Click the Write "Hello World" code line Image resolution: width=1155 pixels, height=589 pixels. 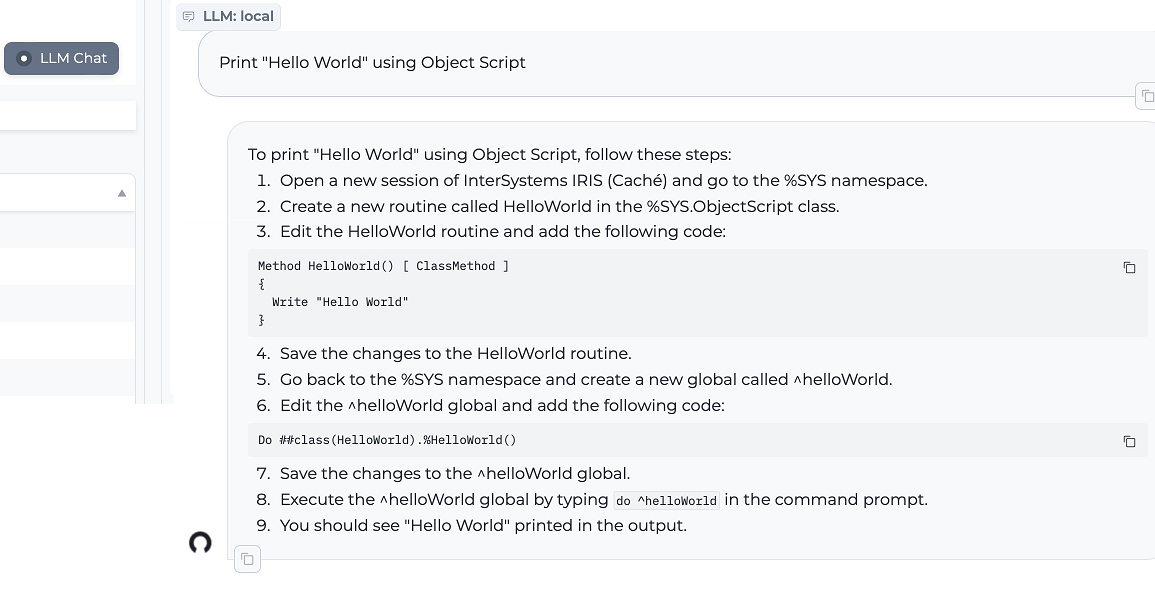pos(340,302)
